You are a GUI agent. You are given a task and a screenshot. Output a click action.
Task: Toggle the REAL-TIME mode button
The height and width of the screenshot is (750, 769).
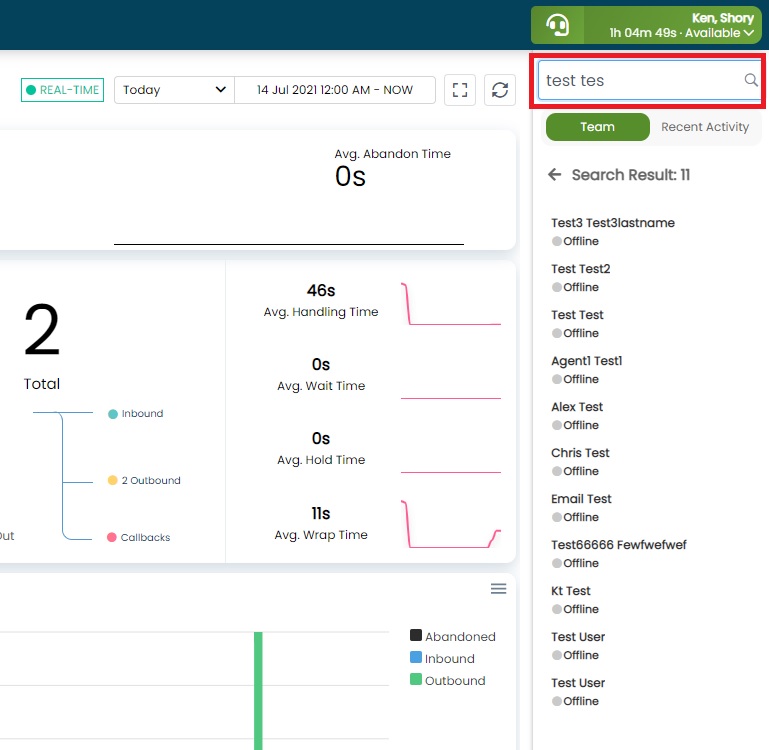62,90
